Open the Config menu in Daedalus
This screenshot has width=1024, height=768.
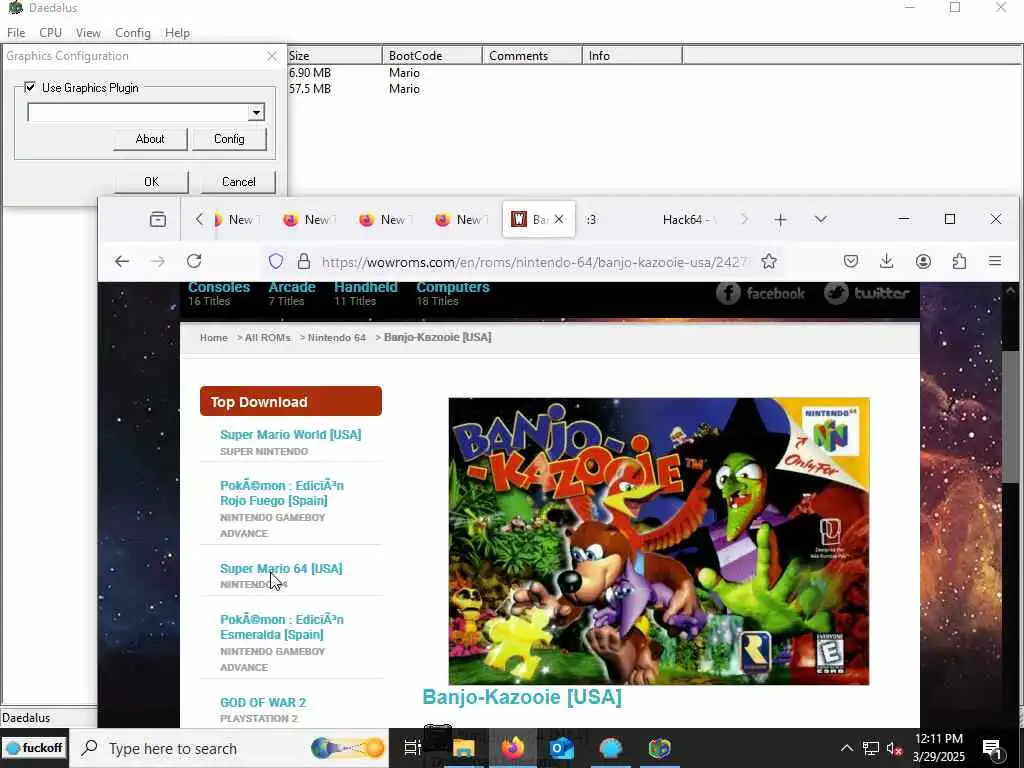[133, 33]
